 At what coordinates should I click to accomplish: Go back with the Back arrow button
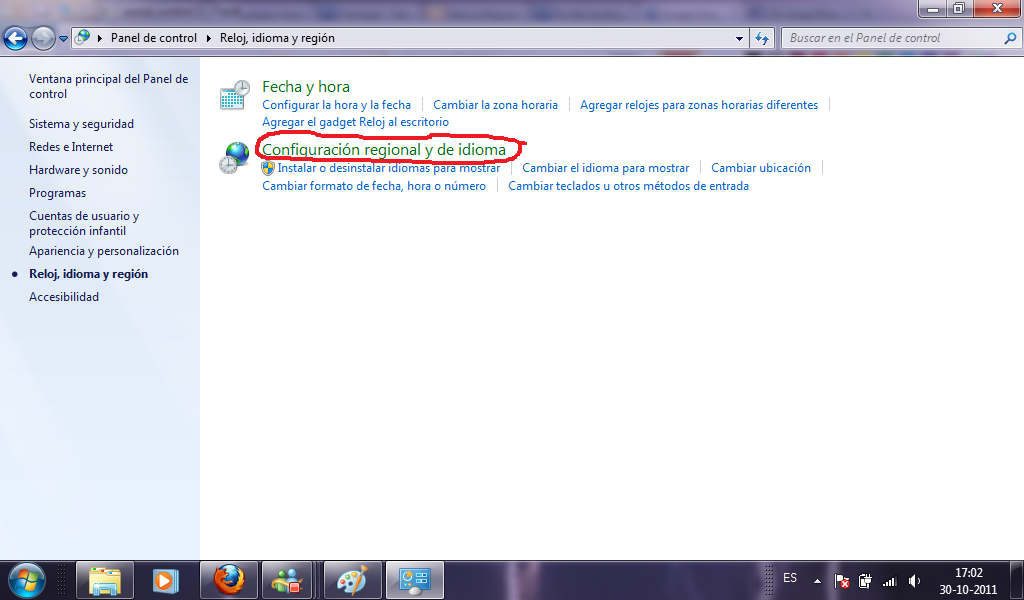[16, 38]
